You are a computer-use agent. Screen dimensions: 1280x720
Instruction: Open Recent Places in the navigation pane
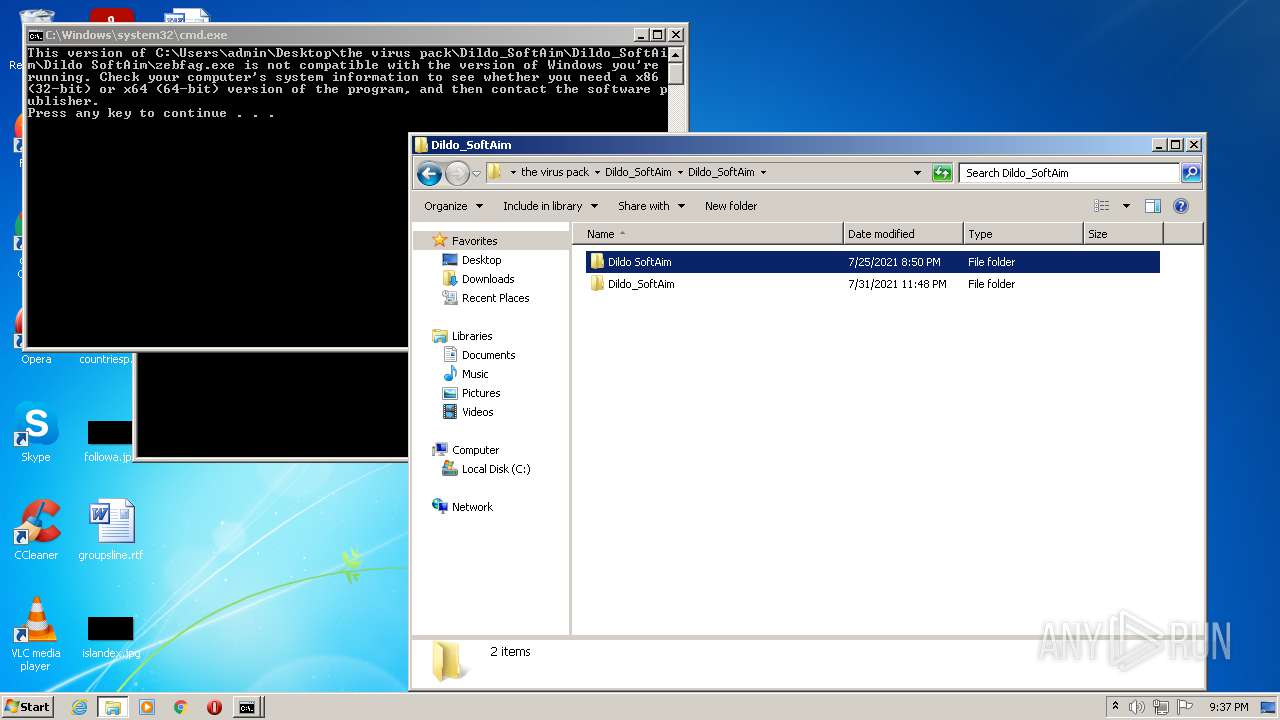(x=495, y=298)
